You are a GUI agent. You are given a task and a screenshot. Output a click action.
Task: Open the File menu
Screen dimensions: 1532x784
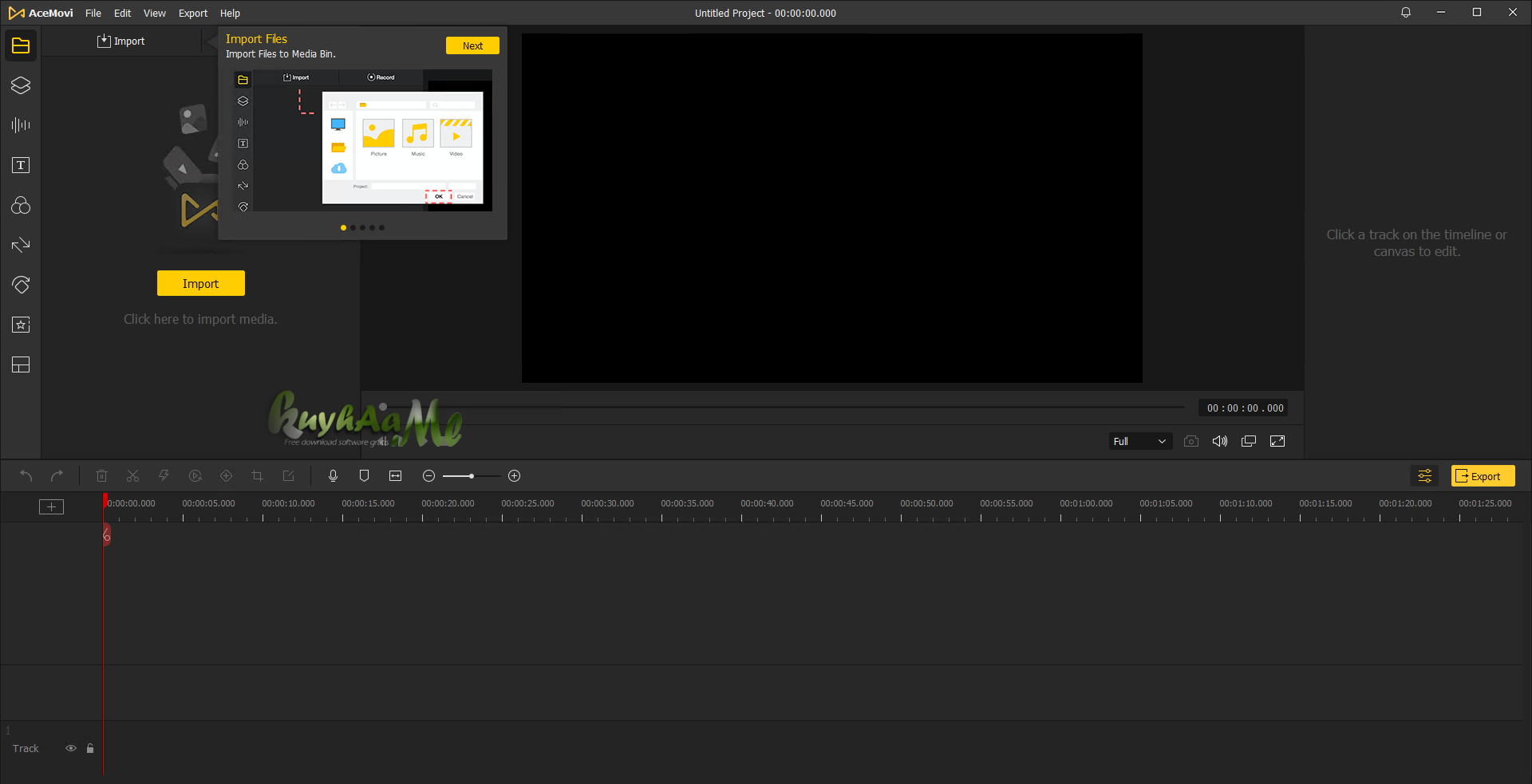(x=93, y=13)
